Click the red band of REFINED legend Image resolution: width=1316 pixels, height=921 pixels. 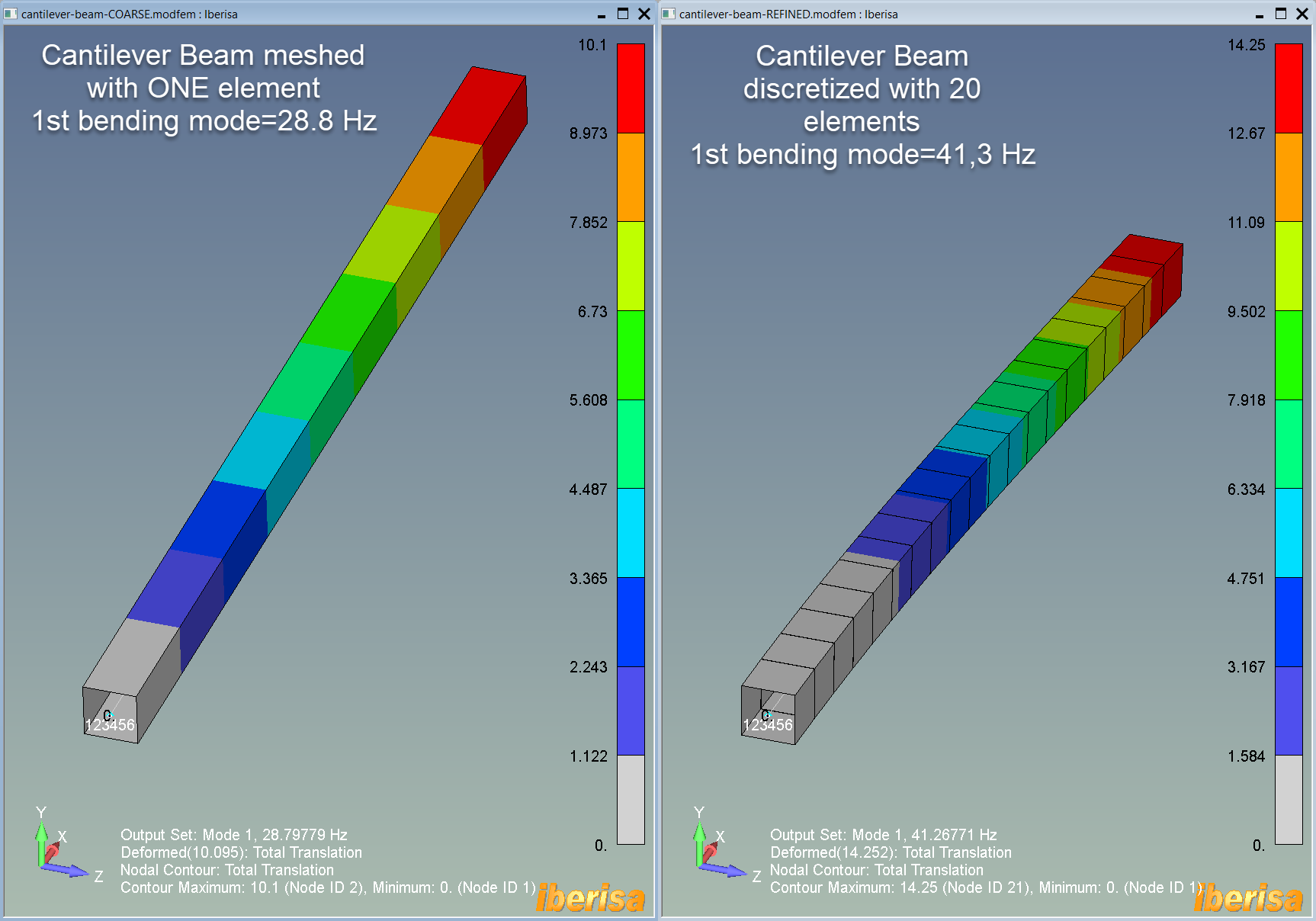[x=1289, y=88]
